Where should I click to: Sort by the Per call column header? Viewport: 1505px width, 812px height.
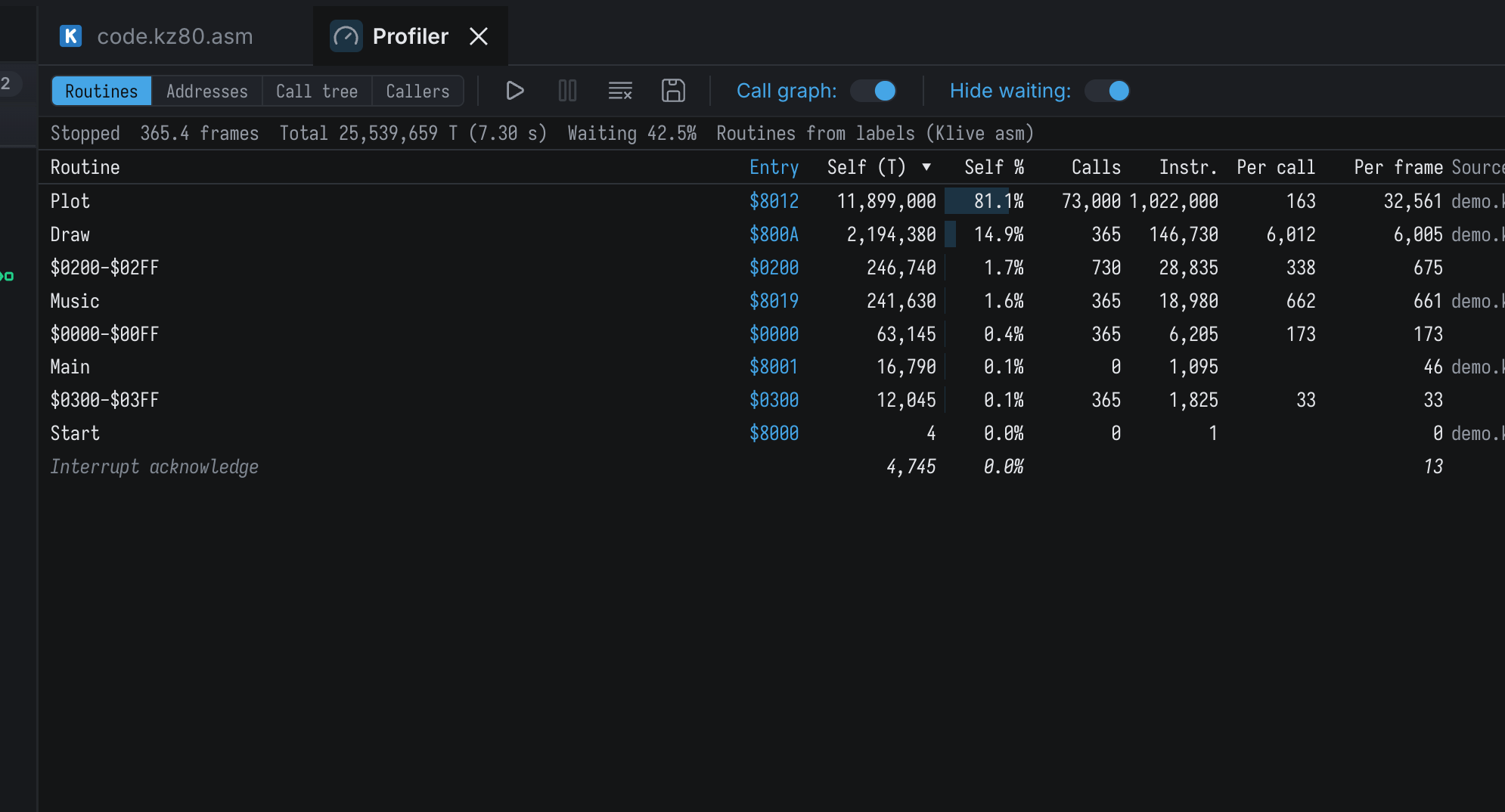[1276, 167]
